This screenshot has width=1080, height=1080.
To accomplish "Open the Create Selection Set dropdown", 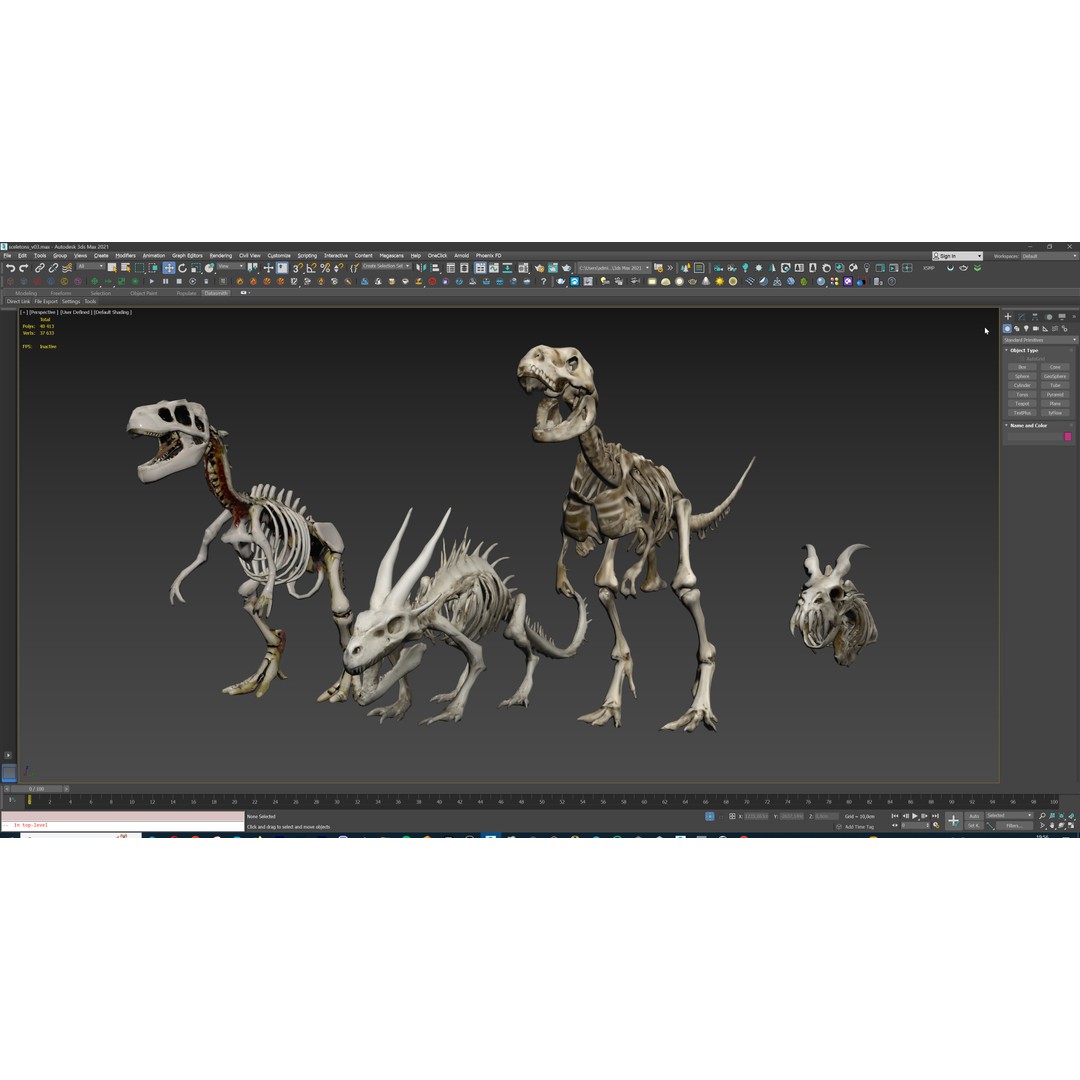I will (386, 266).
